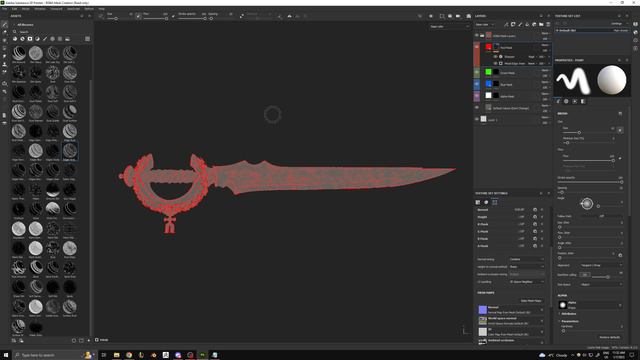Select the Polygon Fill tool in left toolbar
The height and width of the screenshot is (360, 640).
pos(4,48)
